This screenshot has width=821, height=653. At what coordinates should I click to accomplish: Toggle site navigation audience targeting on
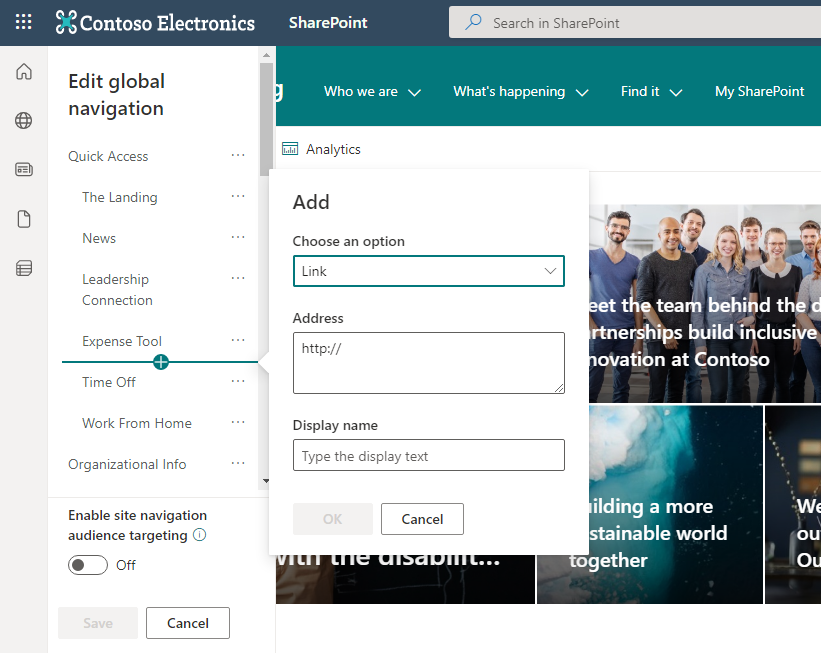tap(87, 565)
